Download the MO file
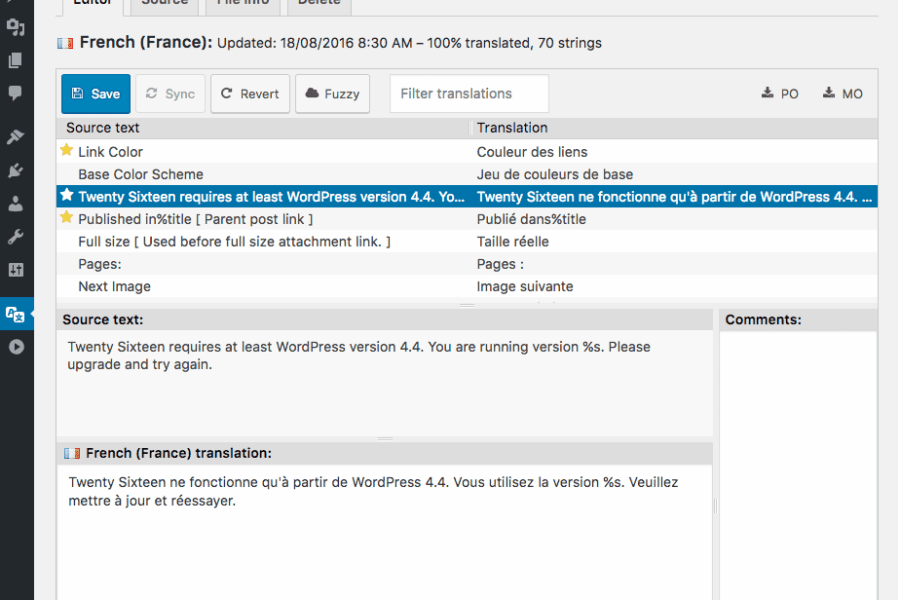 pyautogui.click(x=843, y=94)
